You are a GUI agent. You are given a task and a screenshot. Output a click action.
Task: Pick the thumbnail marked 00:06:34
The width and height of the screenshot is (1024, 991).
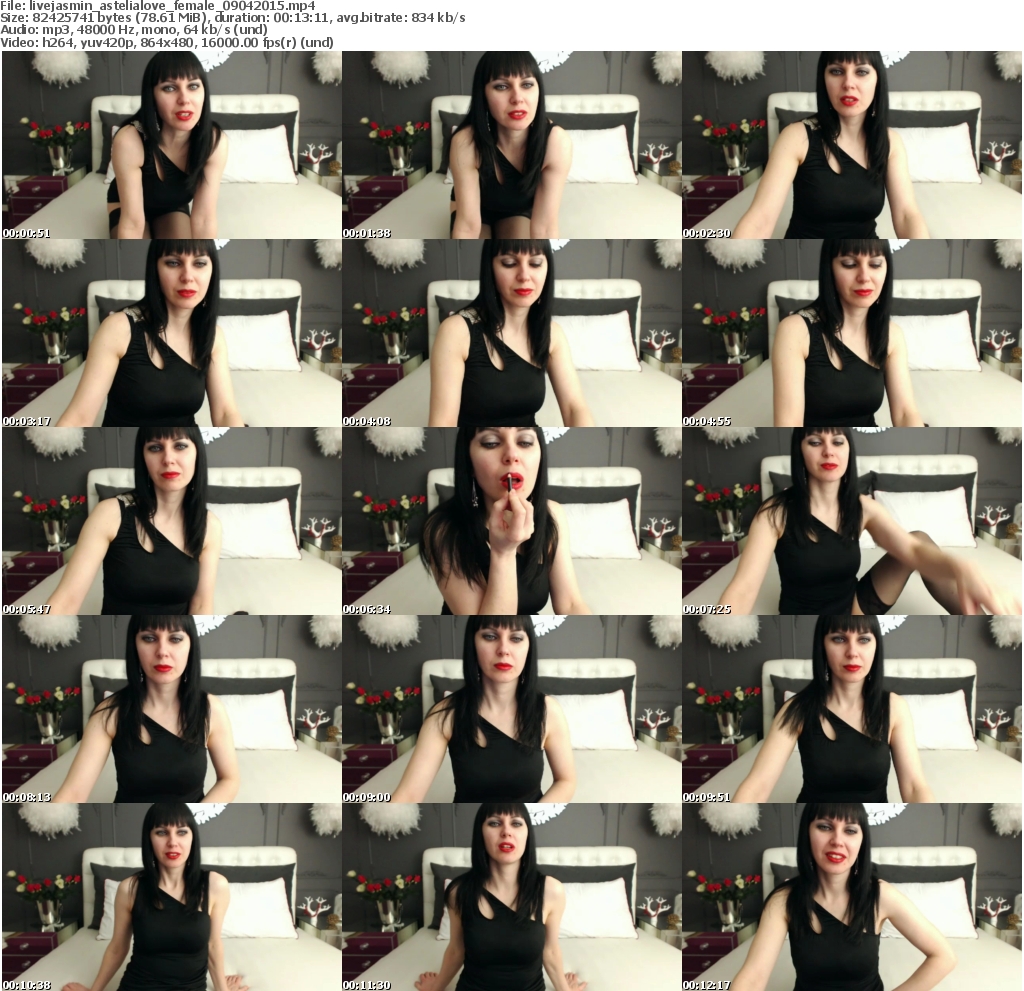(x=512, y=521)
